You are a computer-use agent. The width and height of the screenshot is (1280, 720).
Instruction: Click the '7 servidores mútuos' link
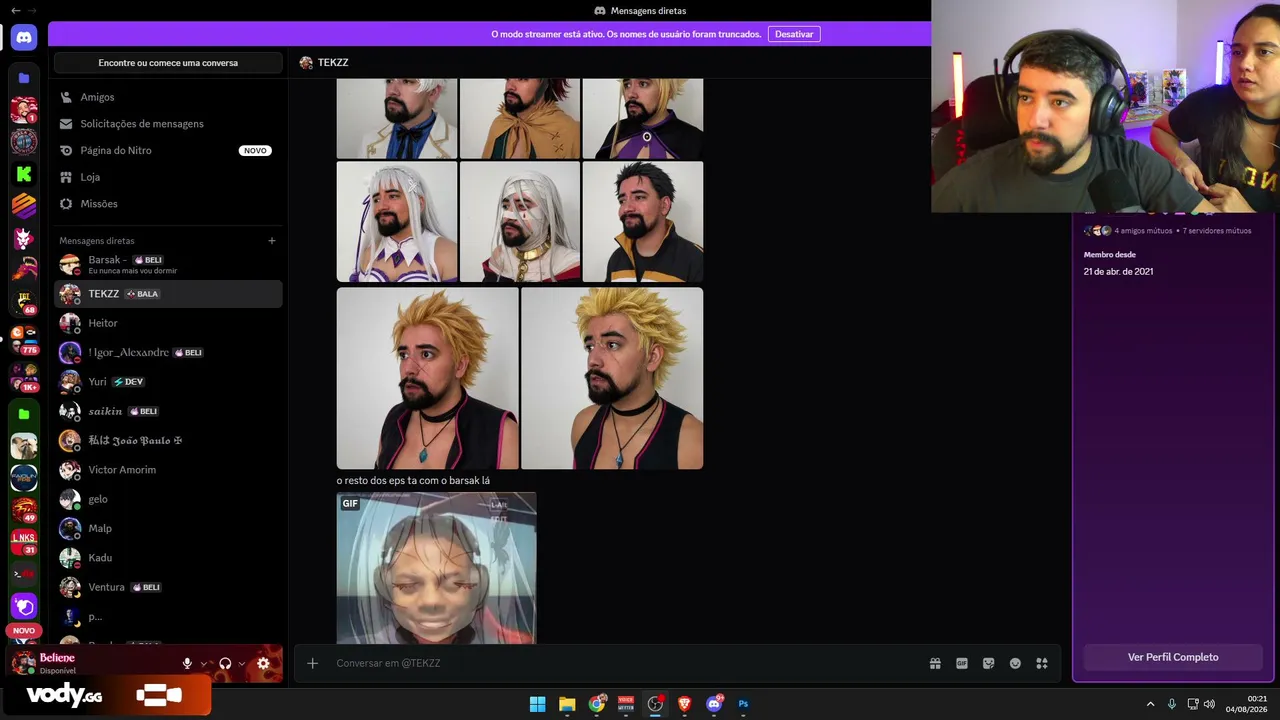tap(1217, 231)
